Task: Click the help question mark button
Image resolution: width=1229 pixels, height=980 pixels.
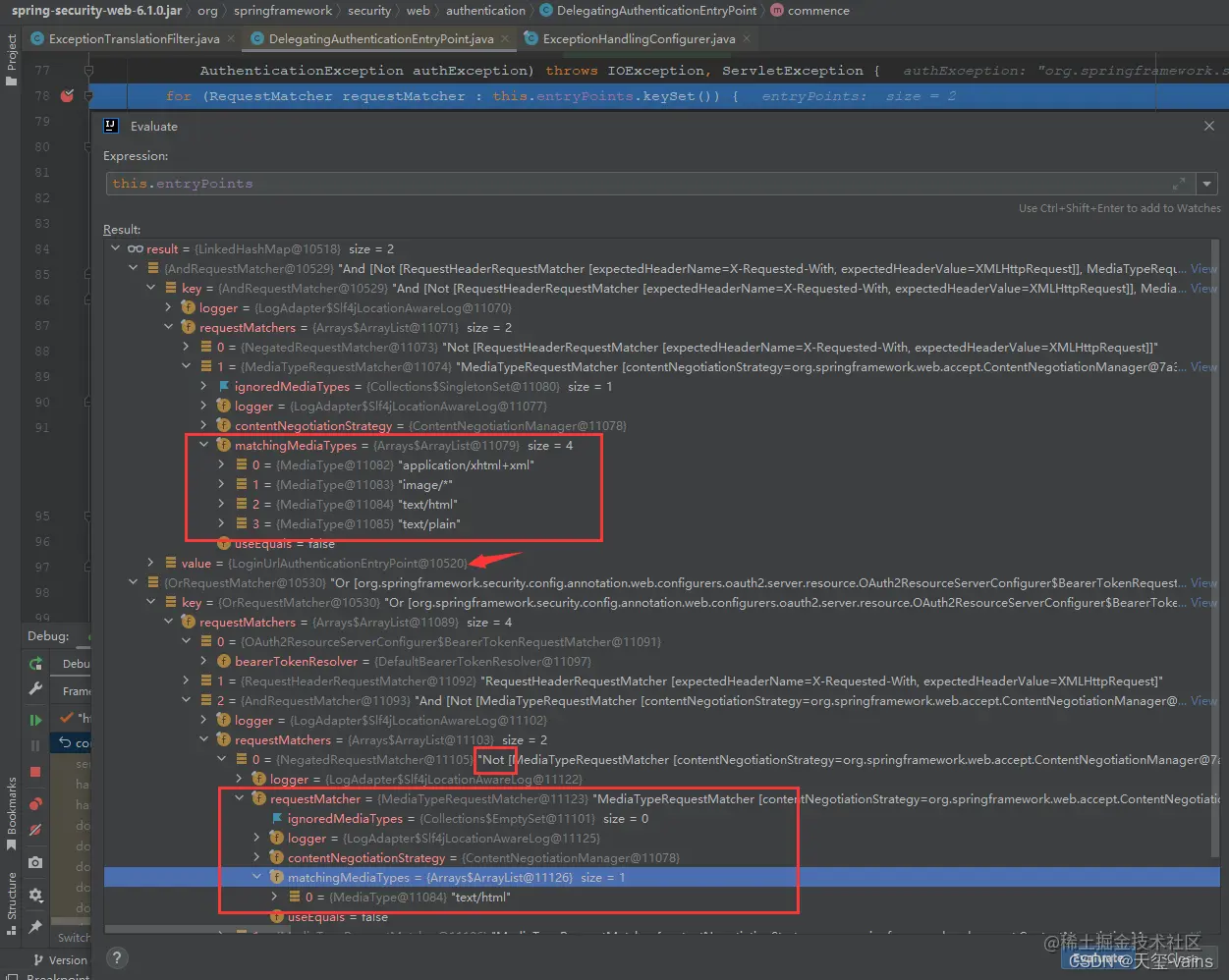Action: 117,958
